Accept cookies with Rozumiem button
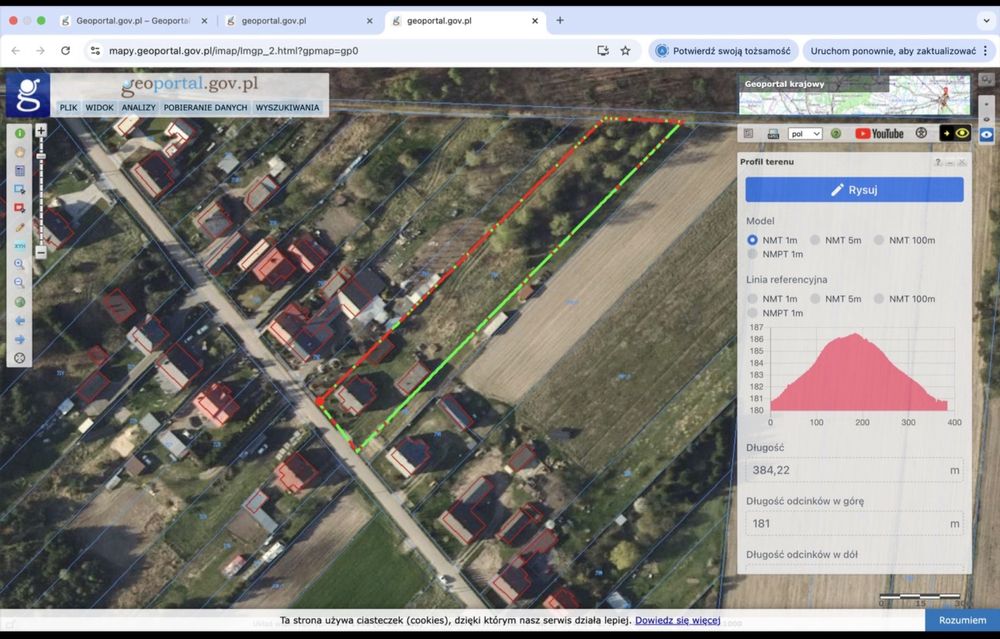The height and width of the screenshot is (639, 1000). click(x=962, y=620)
